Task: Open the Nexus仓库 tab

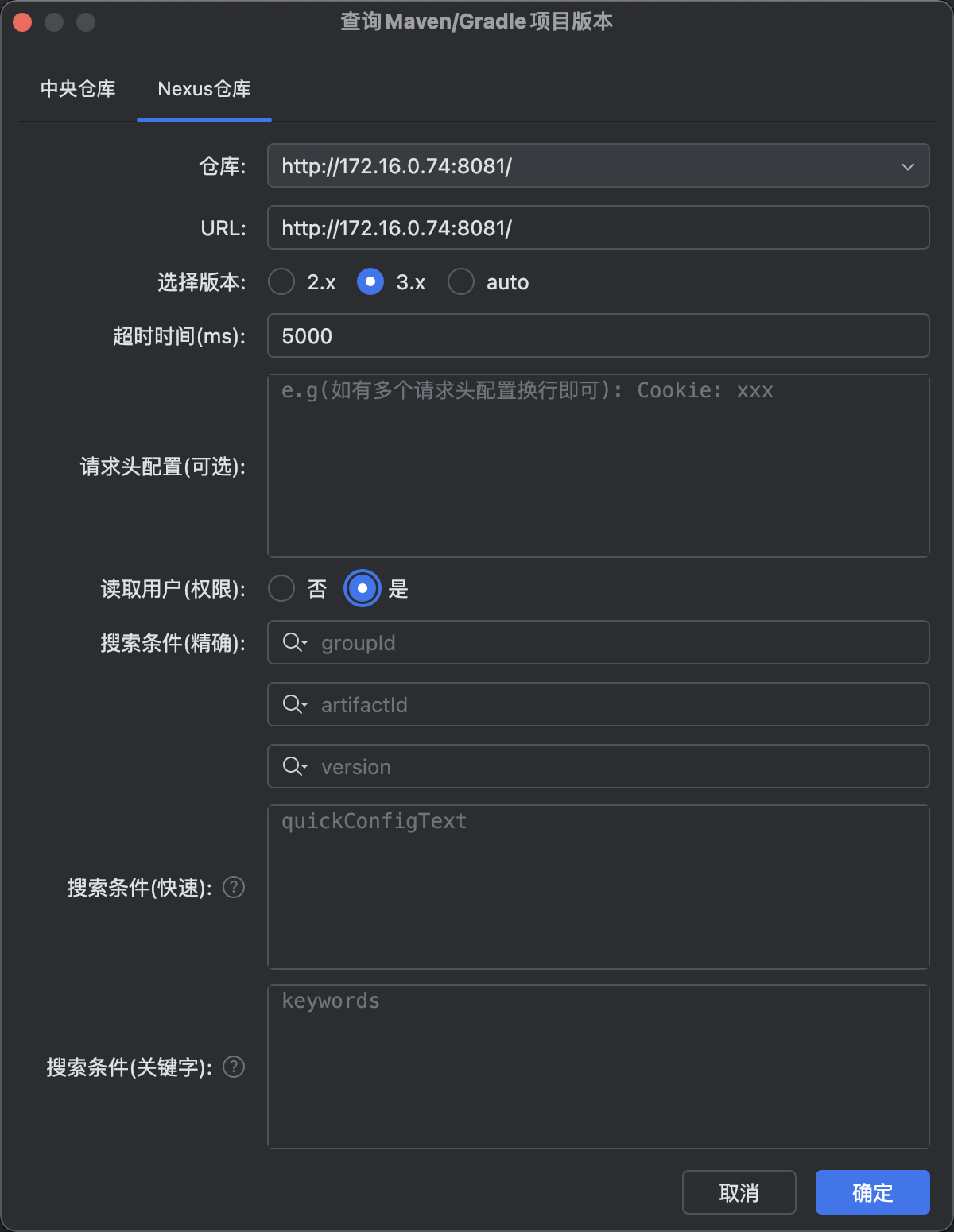Action: 204,89
